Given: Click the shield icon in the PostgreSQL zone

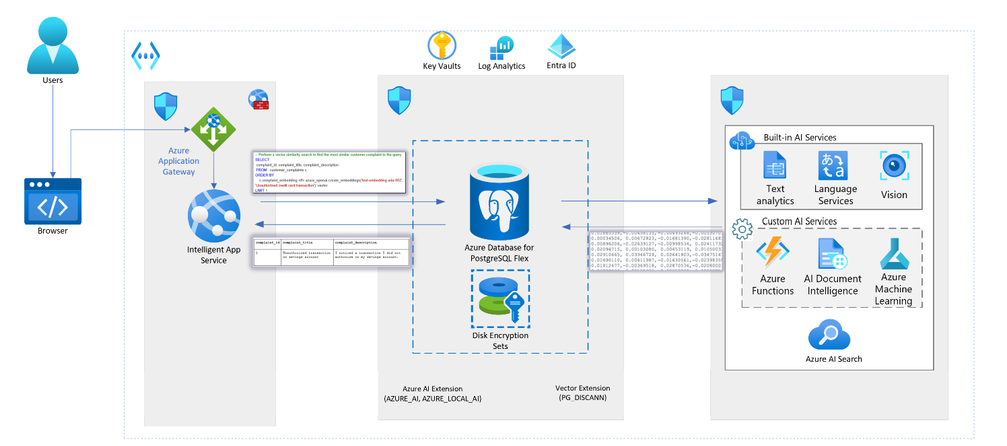Looking at the screenshot, I should click(x=399, y=101).
